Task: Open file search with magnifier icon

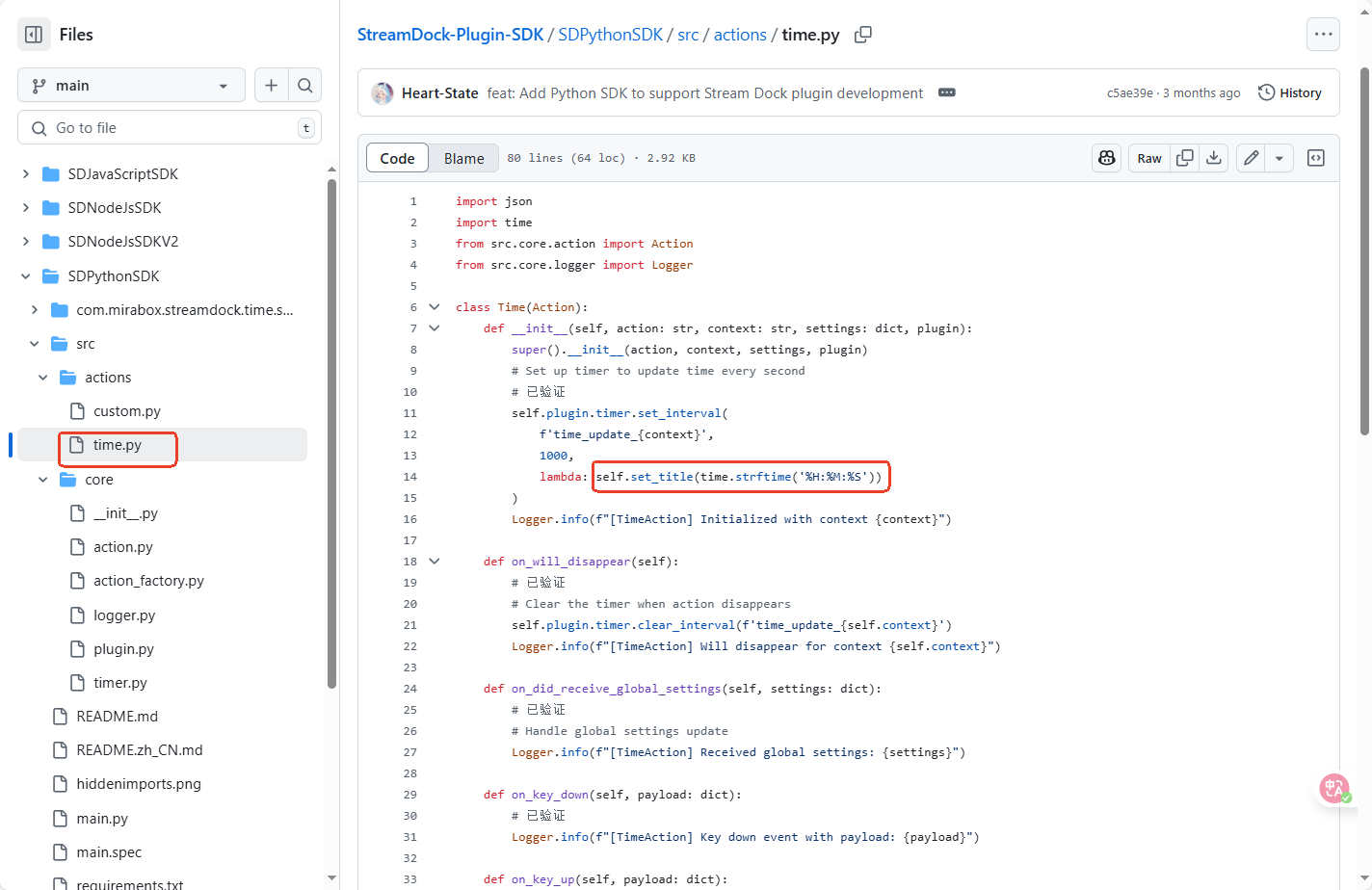Action: (304, 86)
